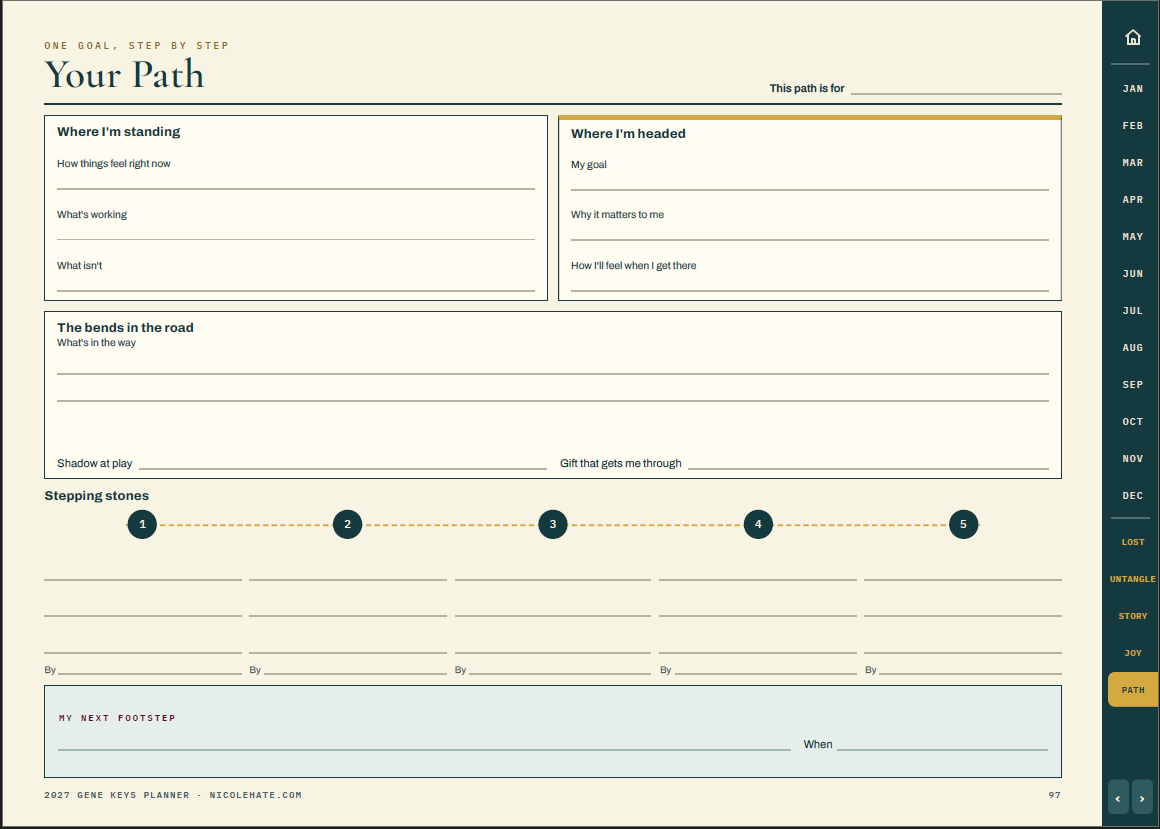Screen dimensions: 1160x829
Task: Click the 'Stepping stones' heading
Action: (96, 495)
